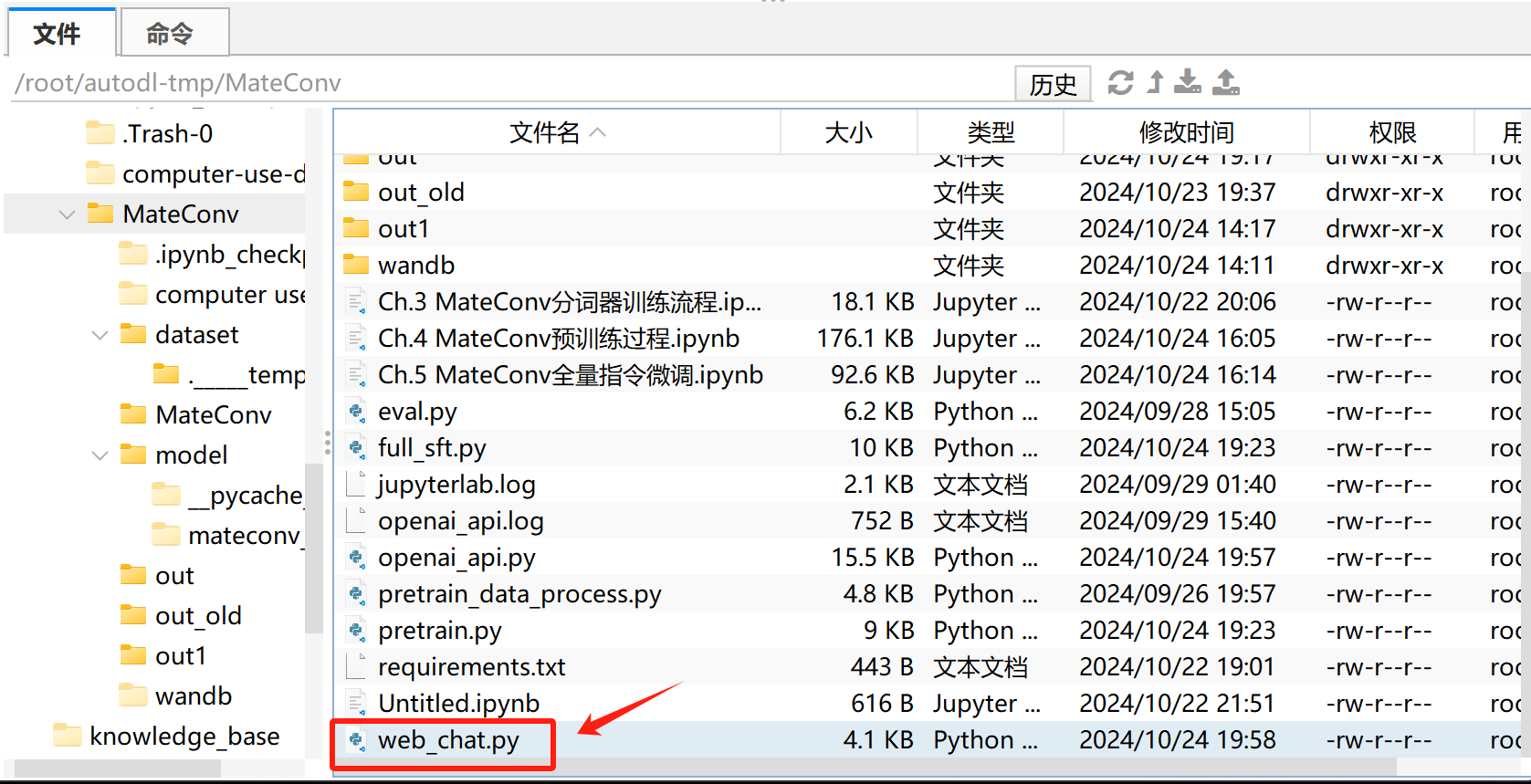Click the web_chat.py Python icon
Screen dimensions: 1531x784
pos(356,739)
